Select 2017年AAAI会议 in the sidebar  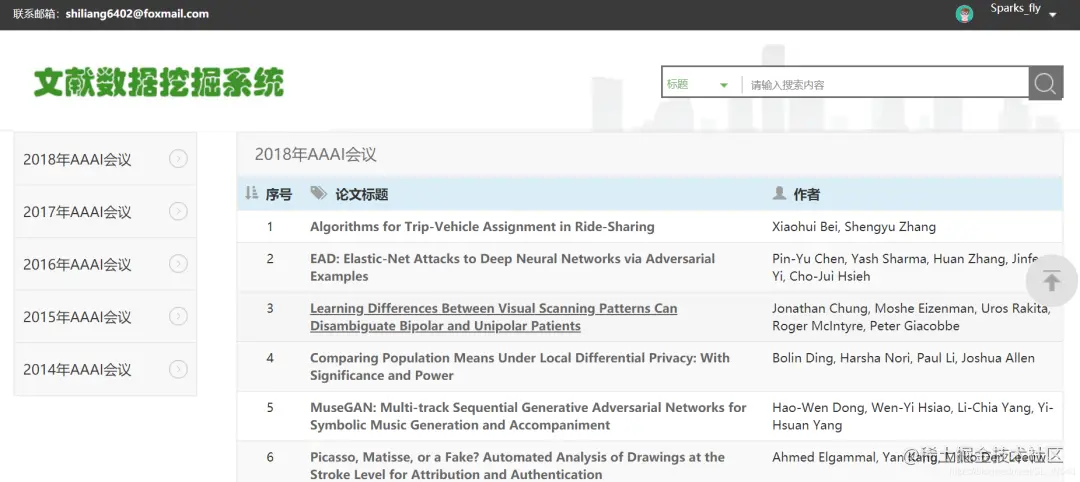(x=105, y=211)
